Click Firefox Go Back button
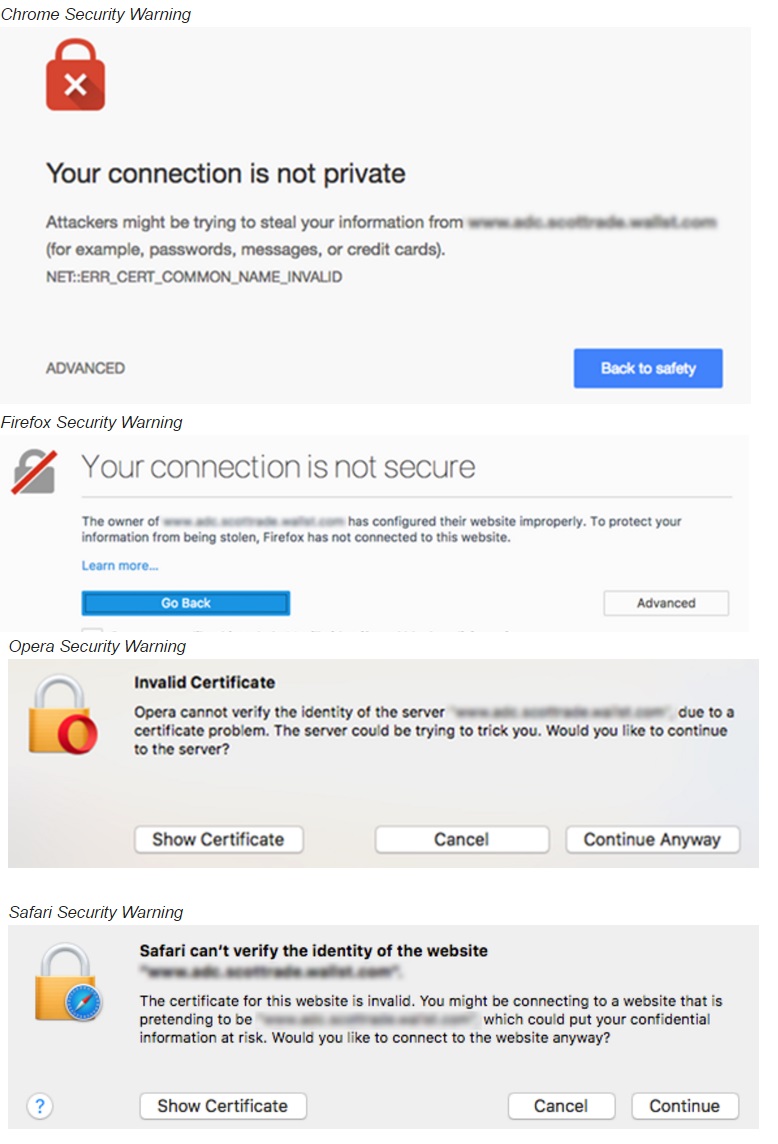The image size is (778, 1144). (185, 603)
